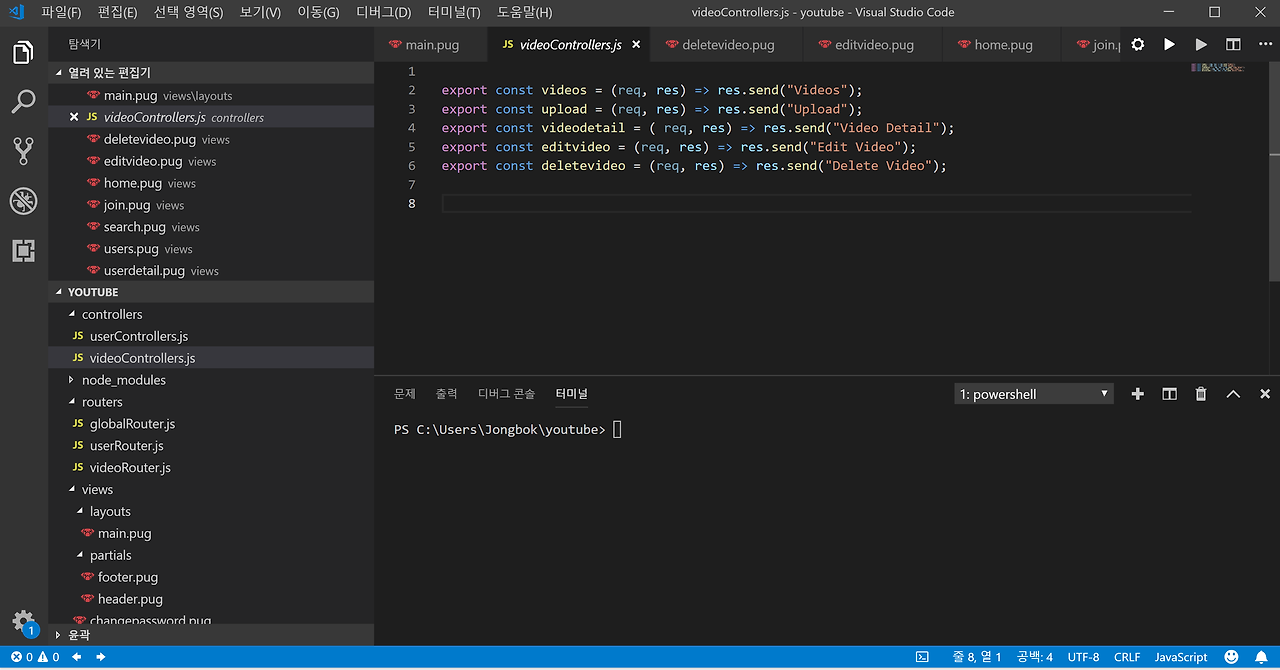This screenshot has height=670, width=1280.
Task: Open the Manage gear with update badge
Action: [23, 622]
